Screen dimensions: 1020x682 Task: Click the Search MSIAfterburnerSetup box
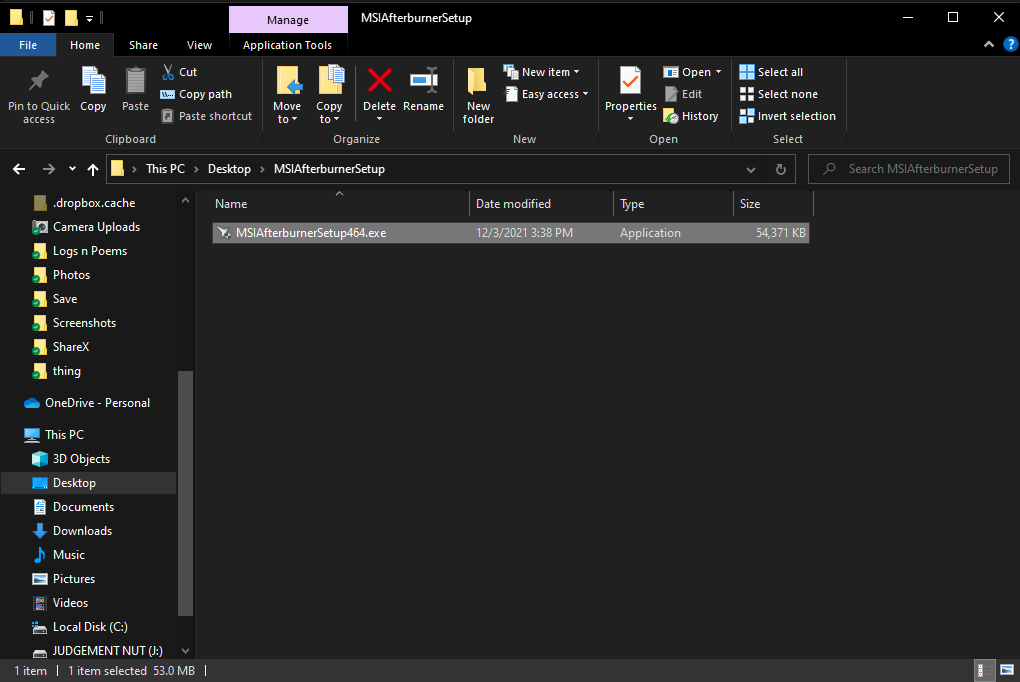coord(909,169)
